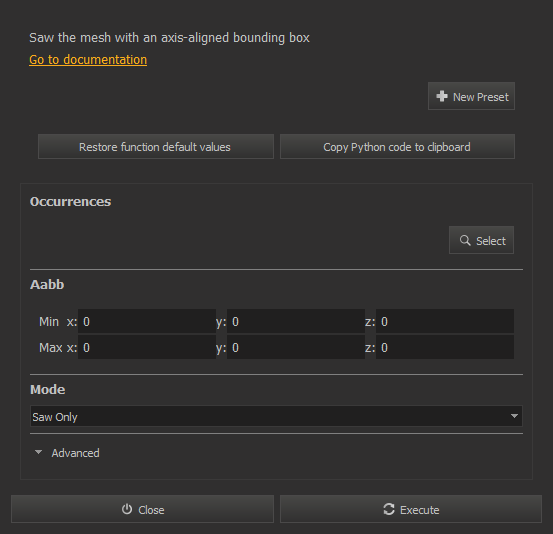The width and height of the screenshot is (553, 534).
Task: Click the magnifier icon beside Select
Action: [x=465, y=241]
